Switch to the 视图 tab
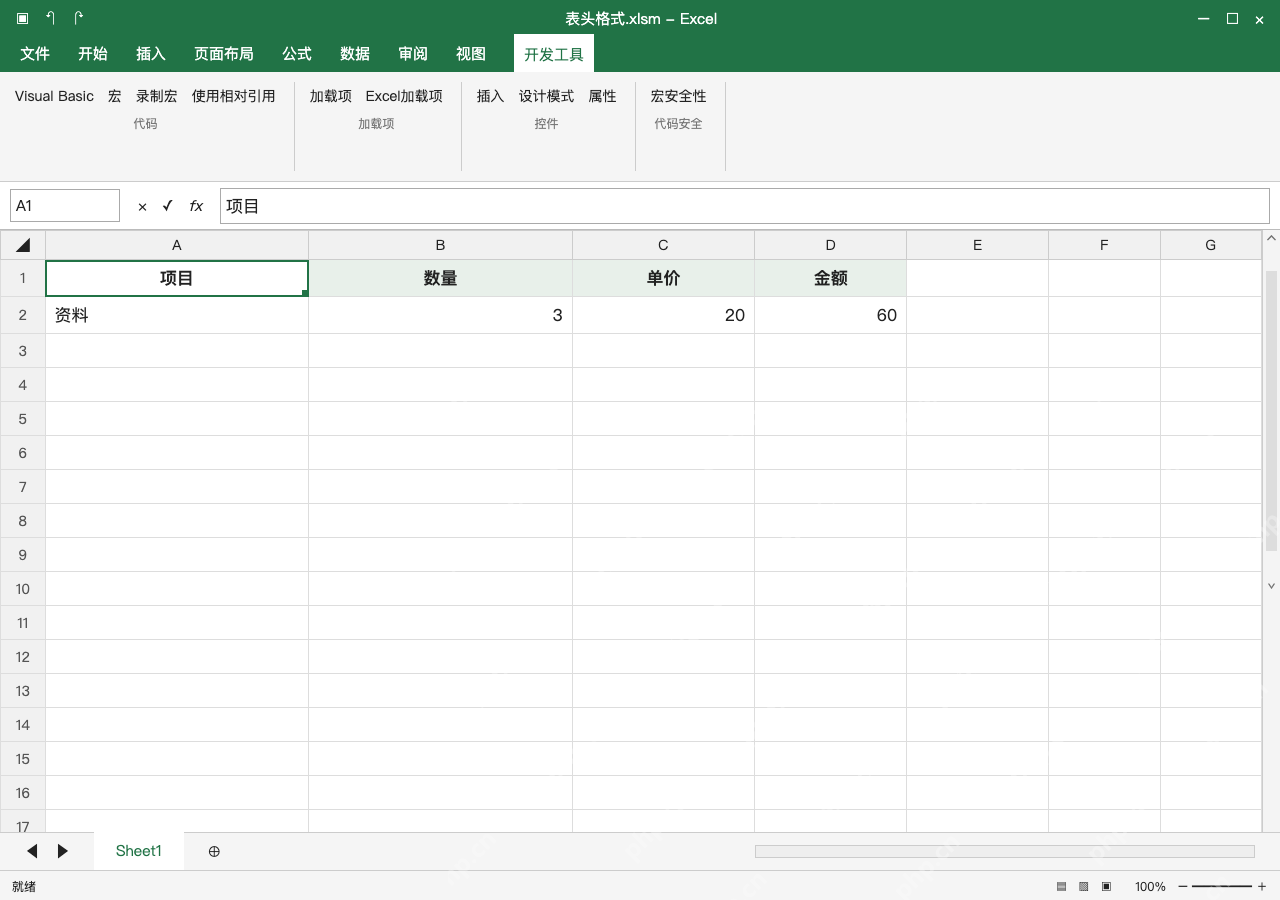 [471, 54]
